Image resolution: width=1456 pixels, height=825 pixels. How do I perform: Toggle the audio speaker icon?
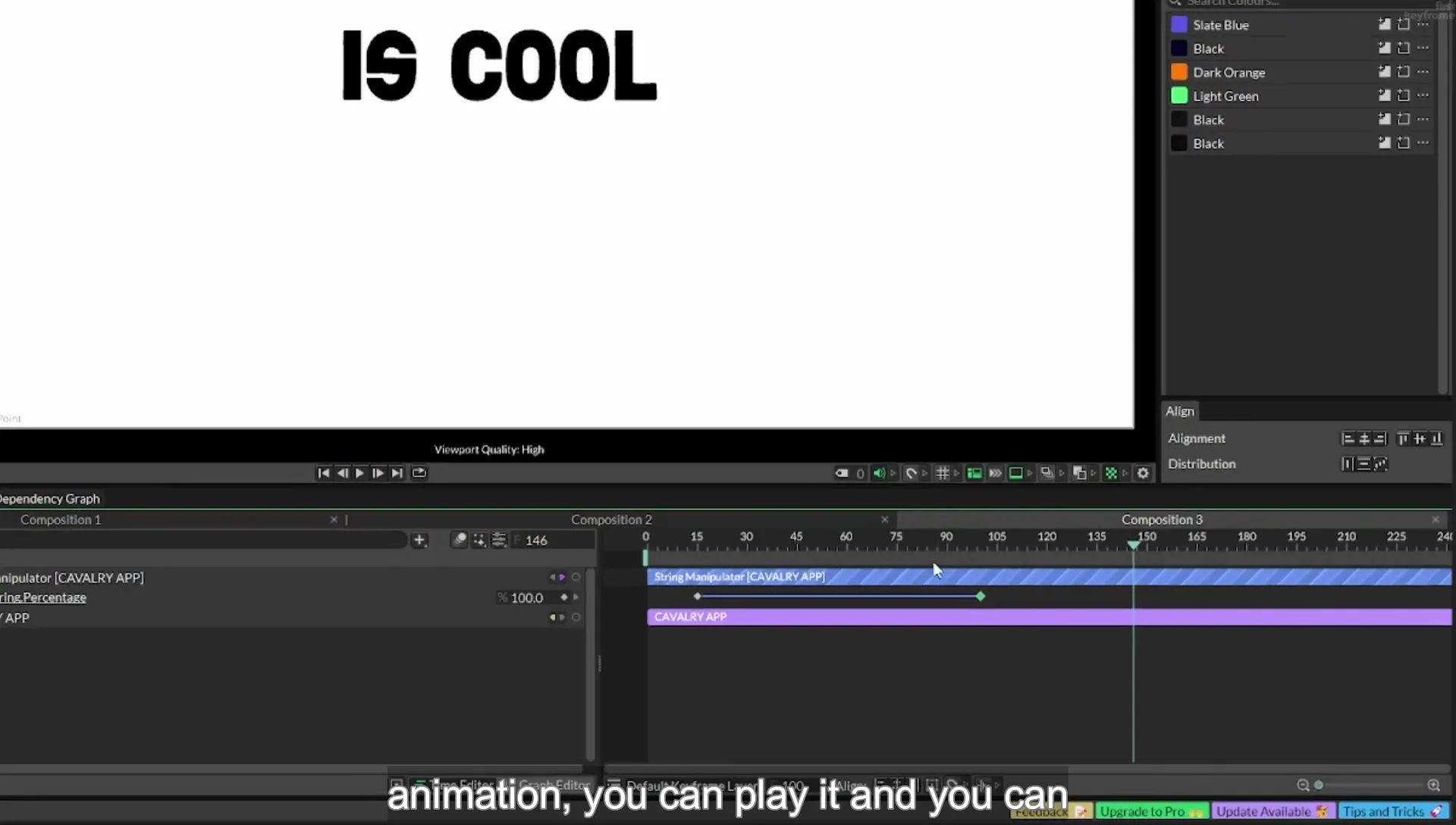point(879,473)
